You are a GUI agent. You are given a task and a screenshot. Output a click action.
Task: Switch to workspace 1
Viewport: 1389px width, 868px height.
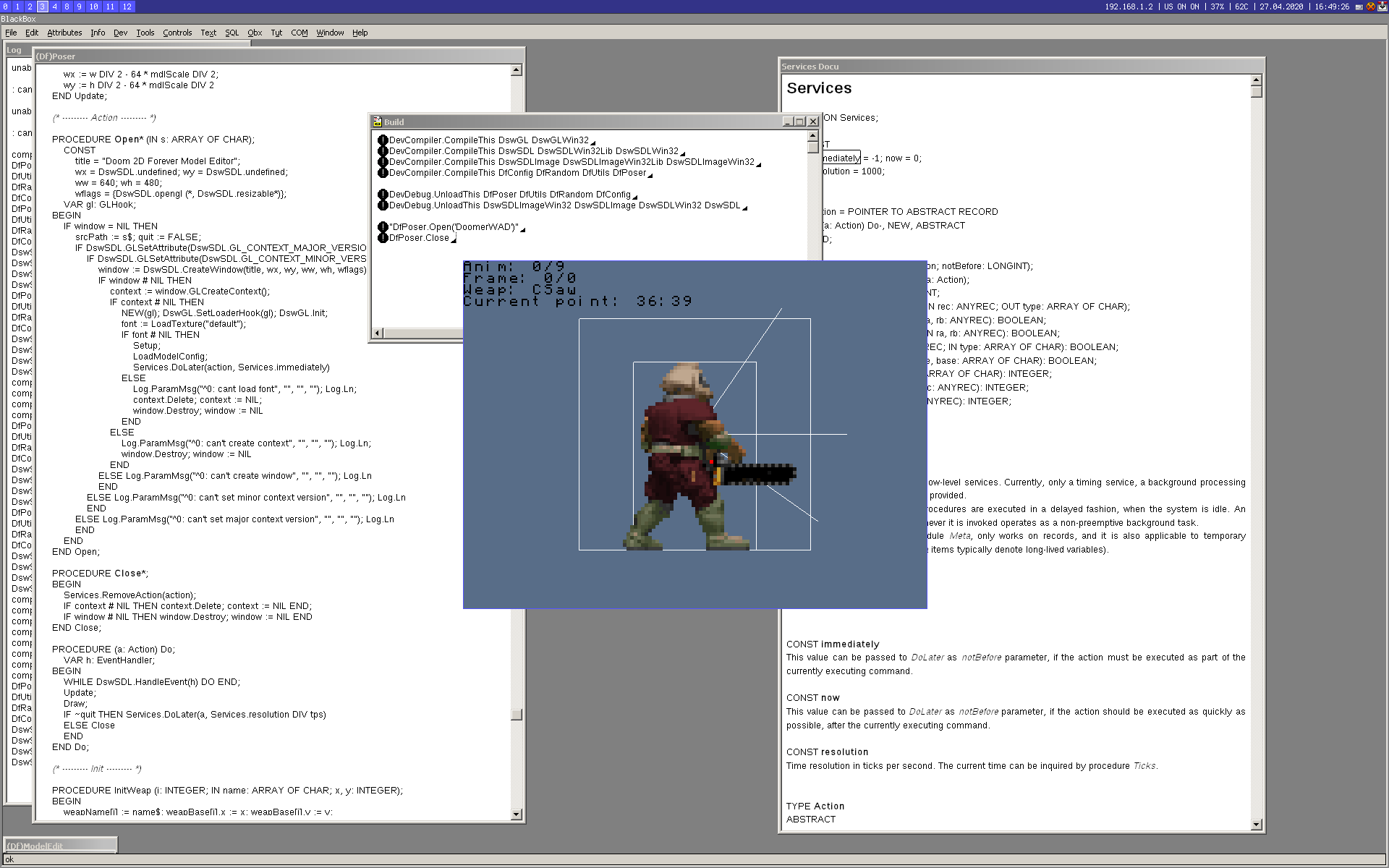coord(17,7)
